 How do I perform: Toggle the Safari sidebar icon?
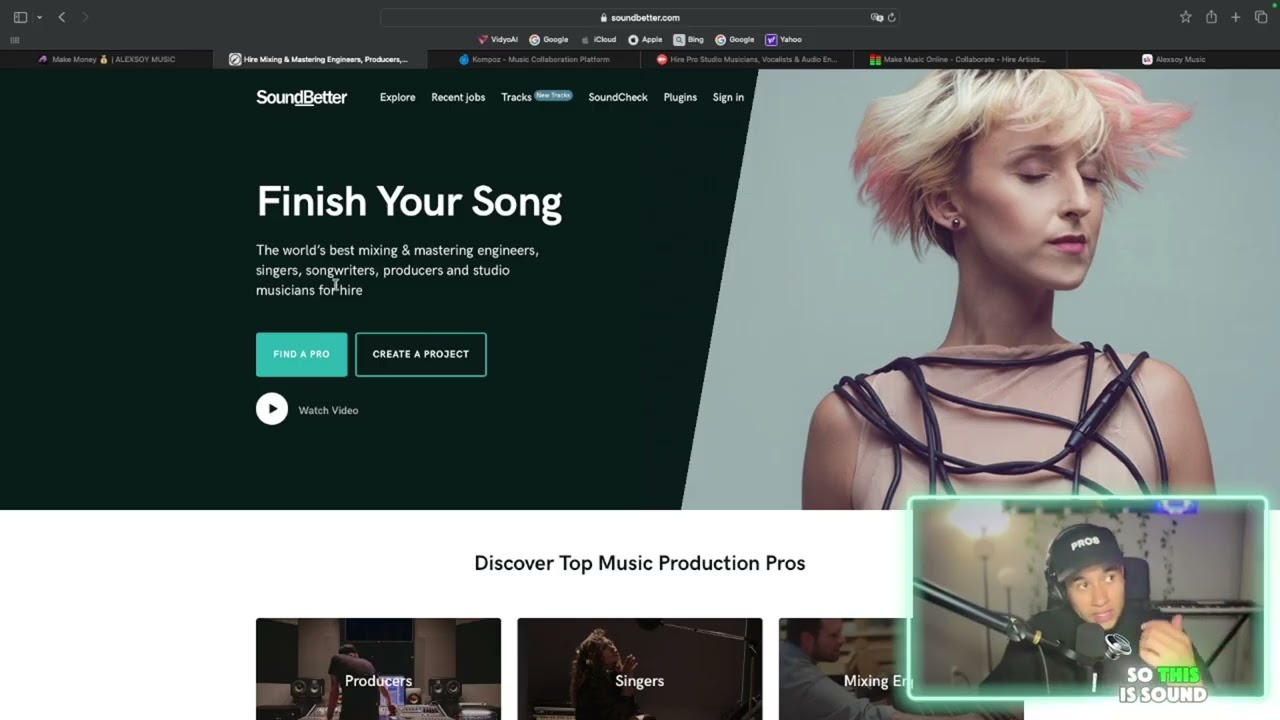pos(20,17)
